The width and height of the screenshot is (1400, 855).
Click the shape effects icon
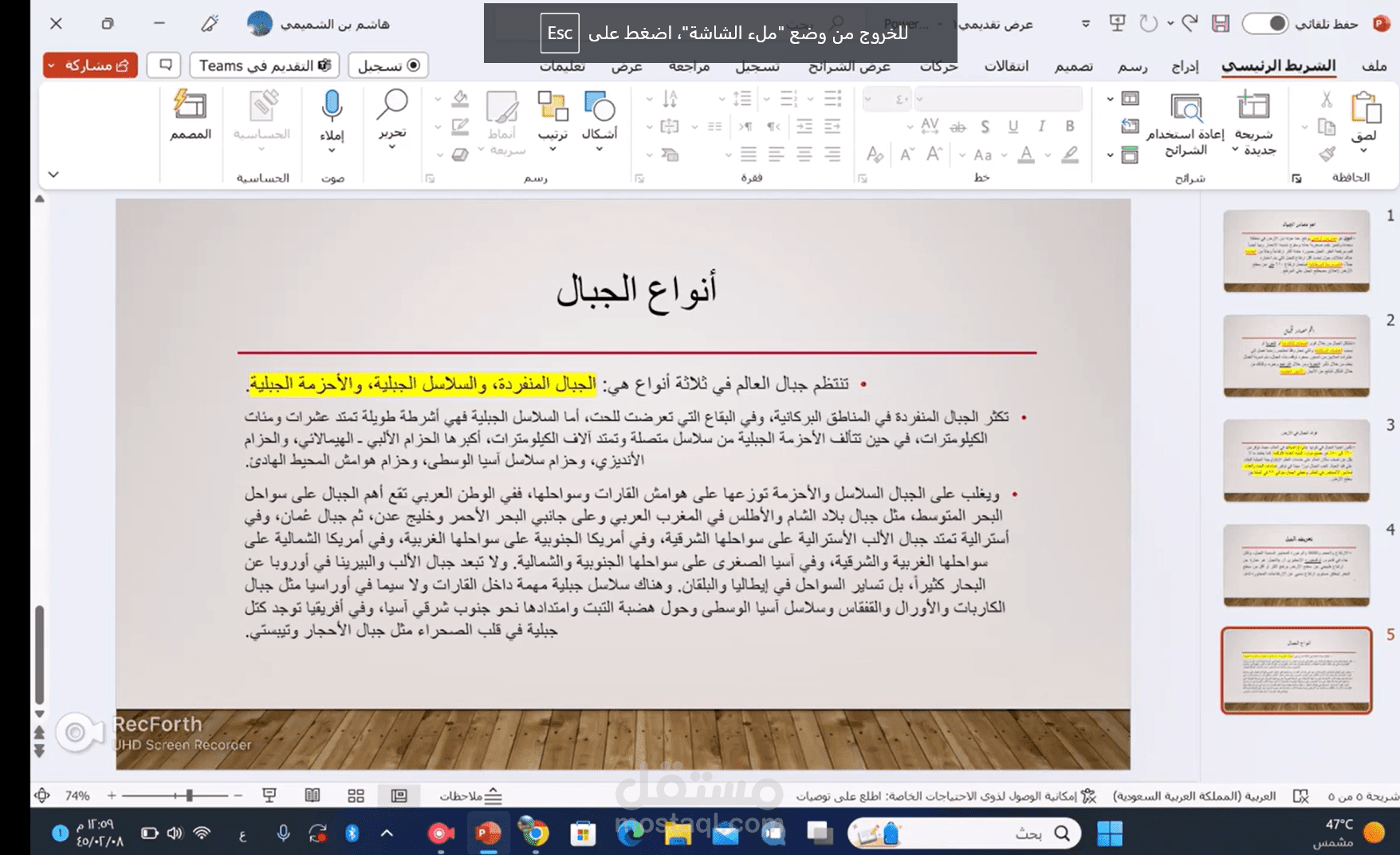point(459,154)
